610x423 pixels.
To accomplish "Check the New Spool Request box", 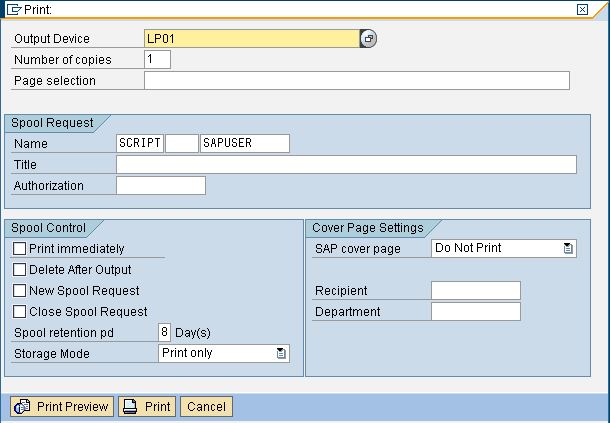I will [19, 291].
